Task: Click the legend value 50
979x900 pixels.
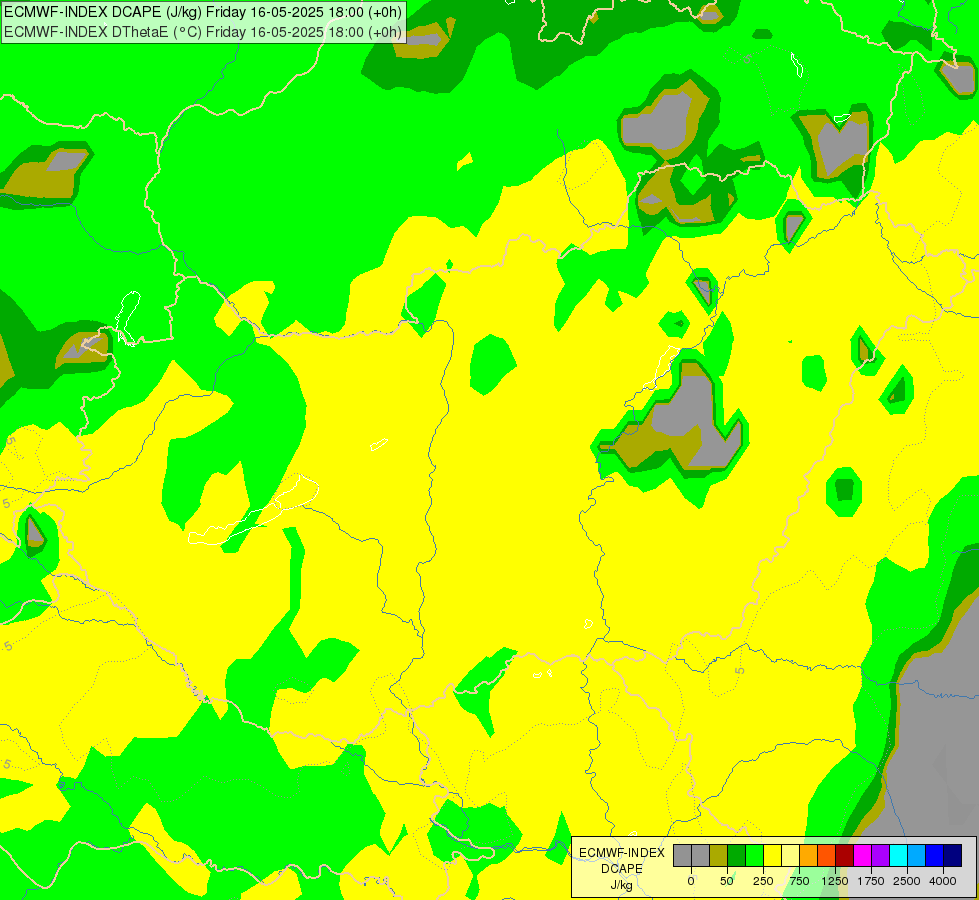Action: click(x=727, y=881)
